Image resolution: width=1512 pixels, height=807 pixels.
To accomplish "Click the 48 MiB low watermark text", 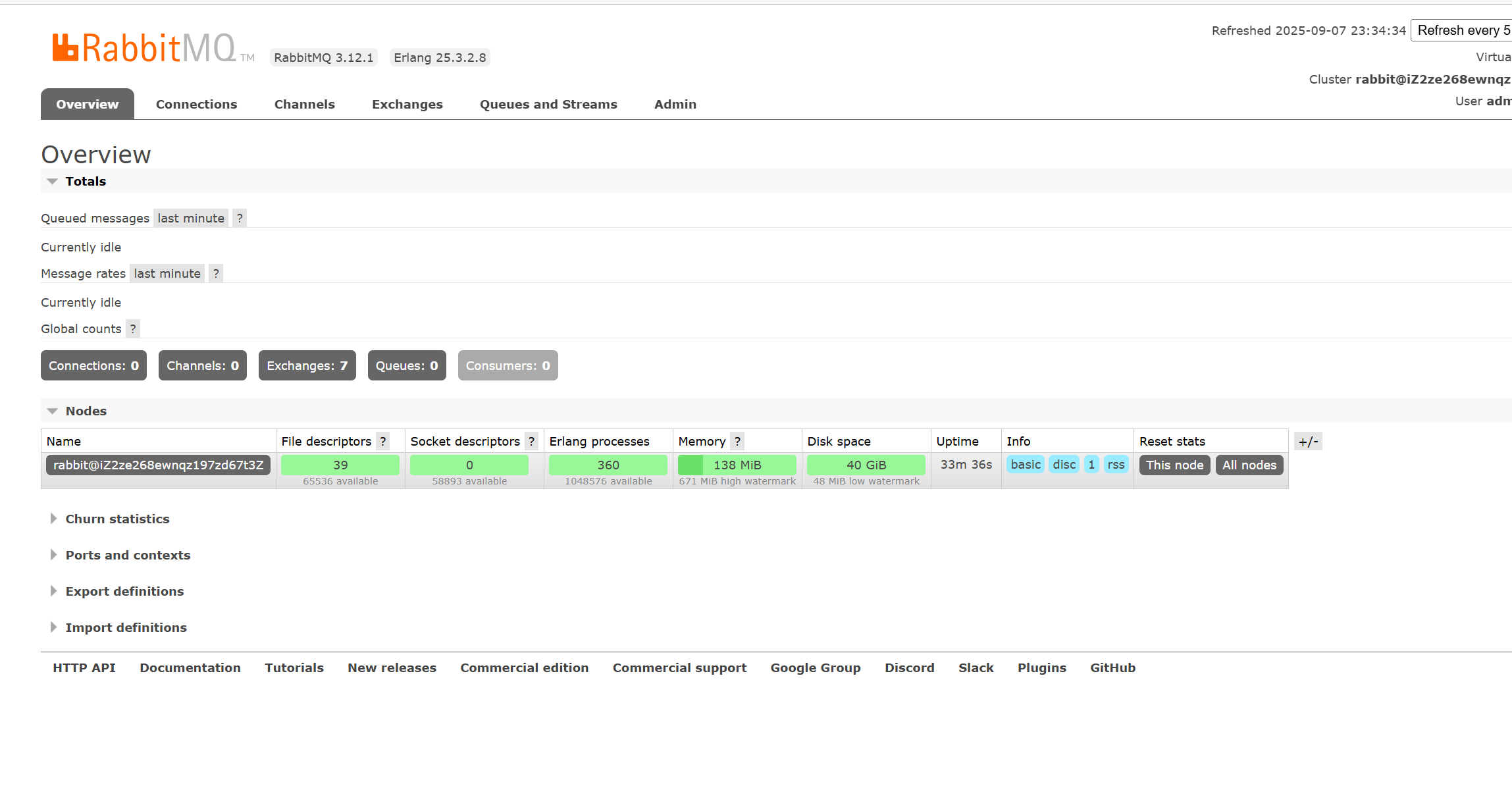I will (x=866, y=481).
